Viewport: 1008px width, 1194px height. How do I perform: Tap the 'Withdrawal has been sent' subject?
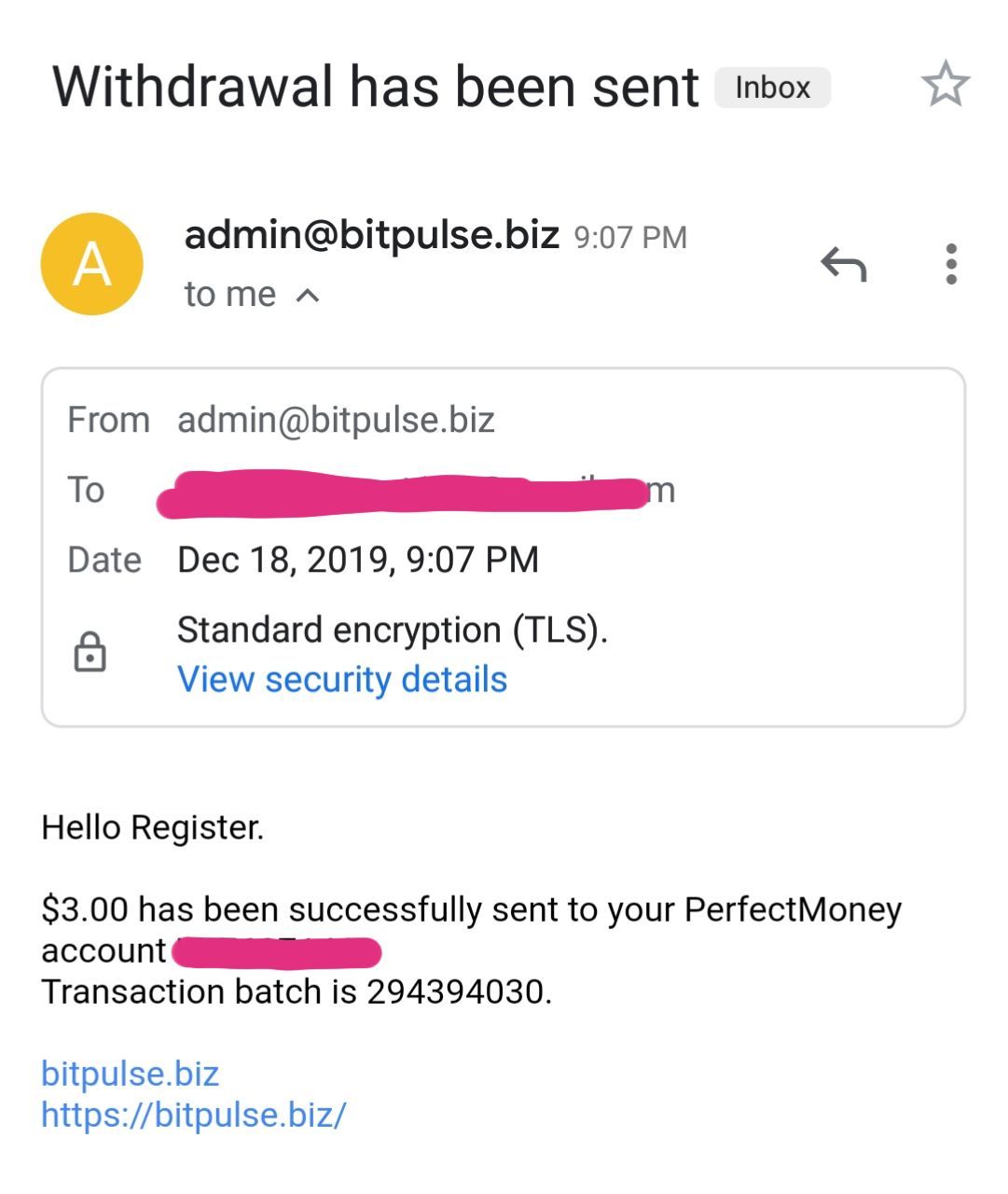[375, 87]
